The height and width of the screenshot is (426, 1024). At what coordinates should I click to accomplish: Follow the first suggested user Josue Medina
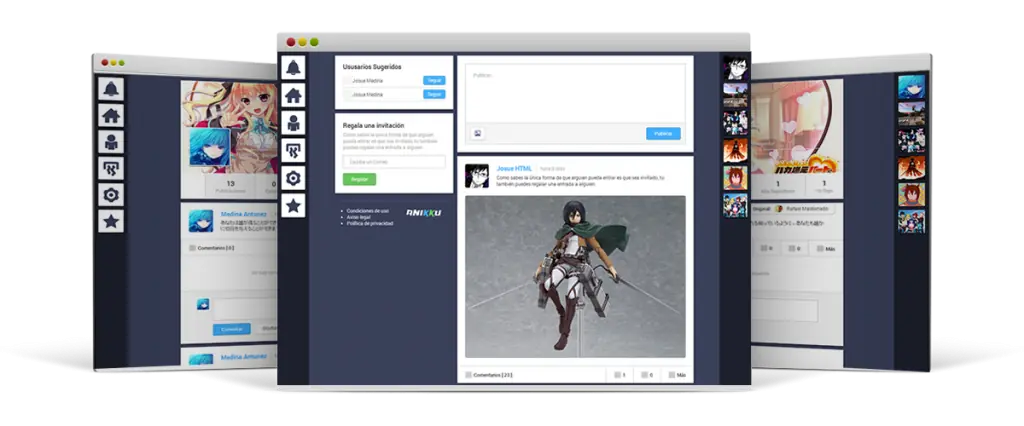point(434,80)
